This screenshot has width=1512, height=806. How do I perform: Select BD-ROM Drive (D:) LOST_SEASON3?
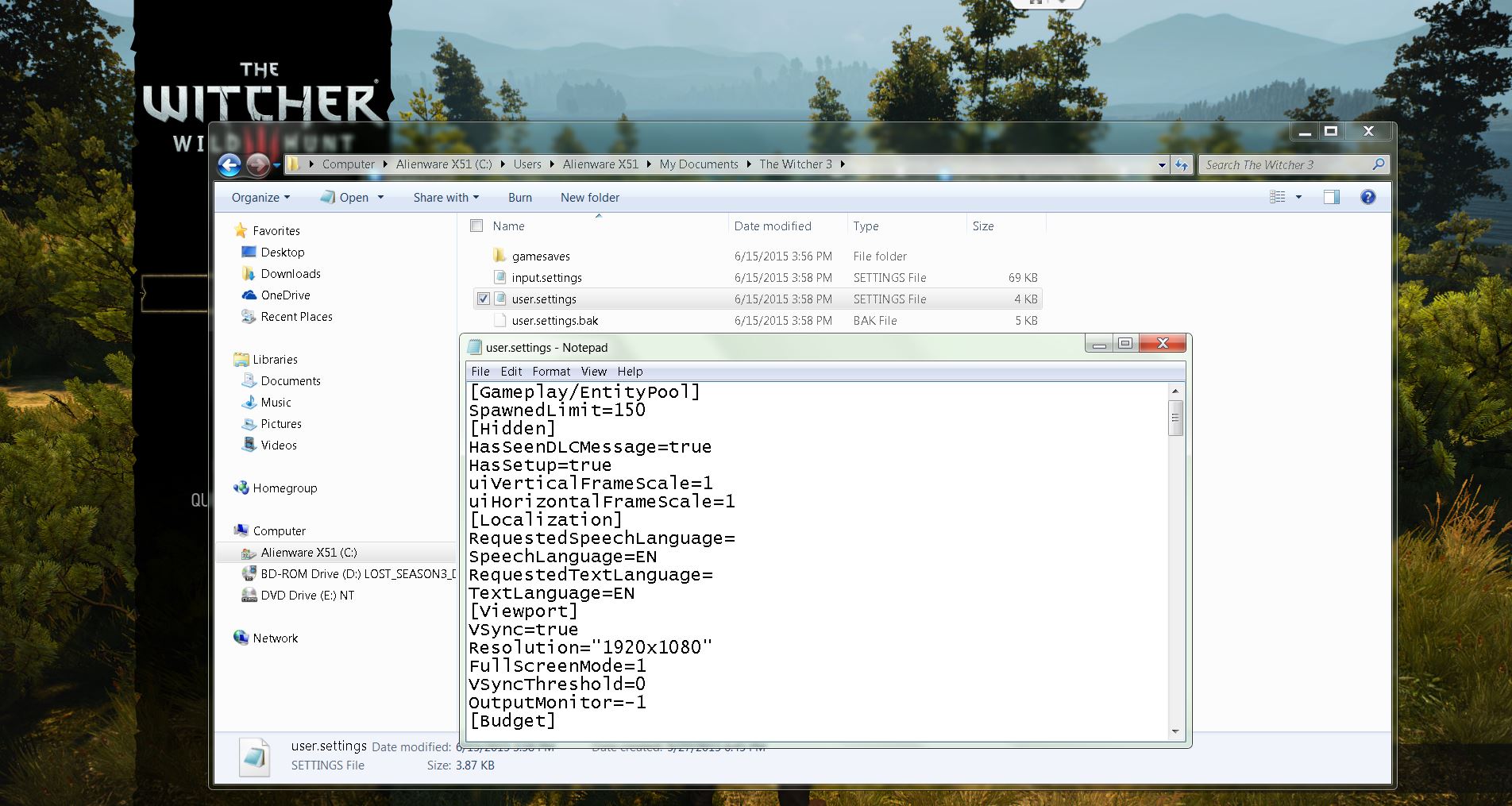358,574
